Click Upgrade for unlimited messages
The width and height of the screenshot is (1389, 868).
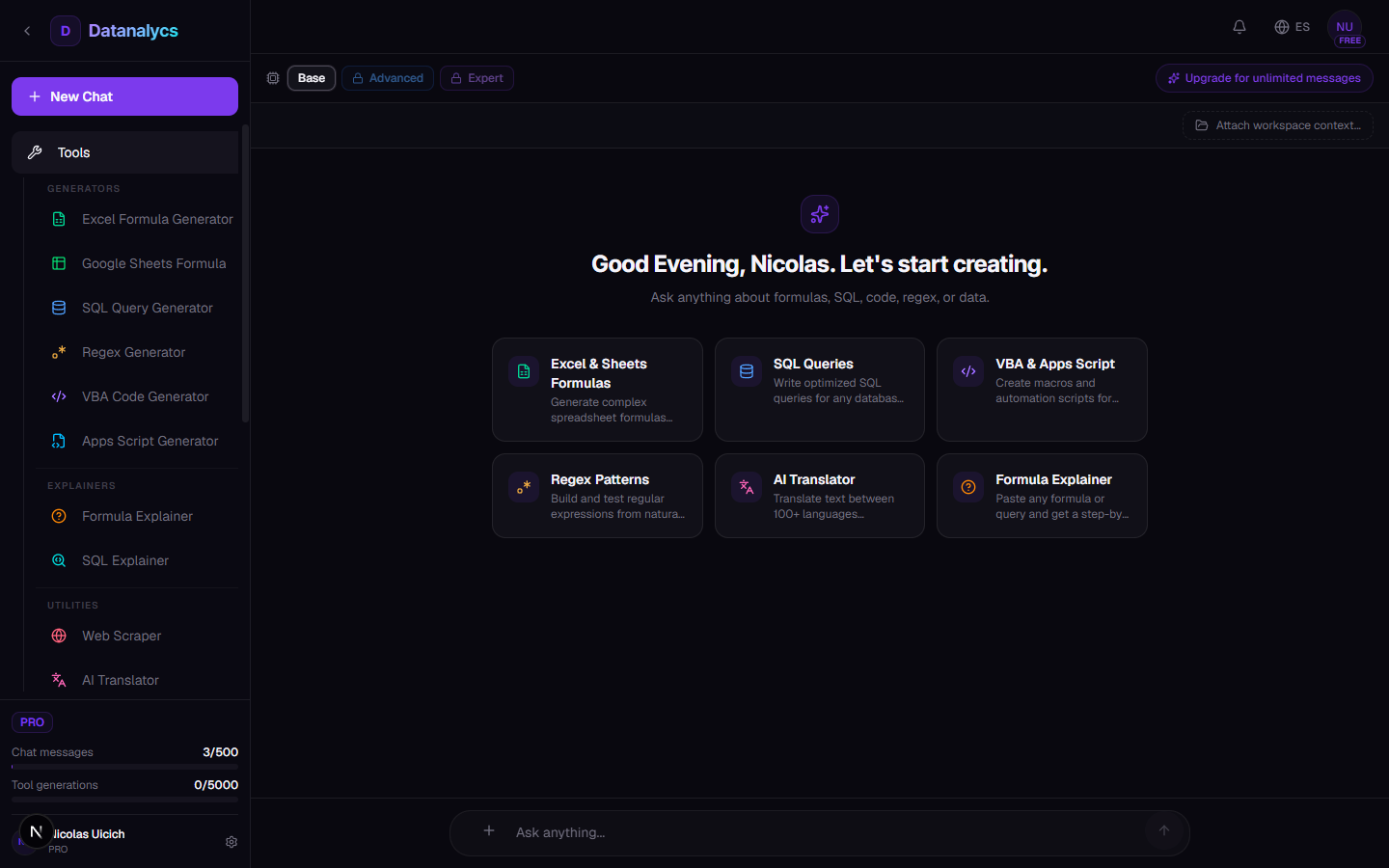pos(1264,78)
